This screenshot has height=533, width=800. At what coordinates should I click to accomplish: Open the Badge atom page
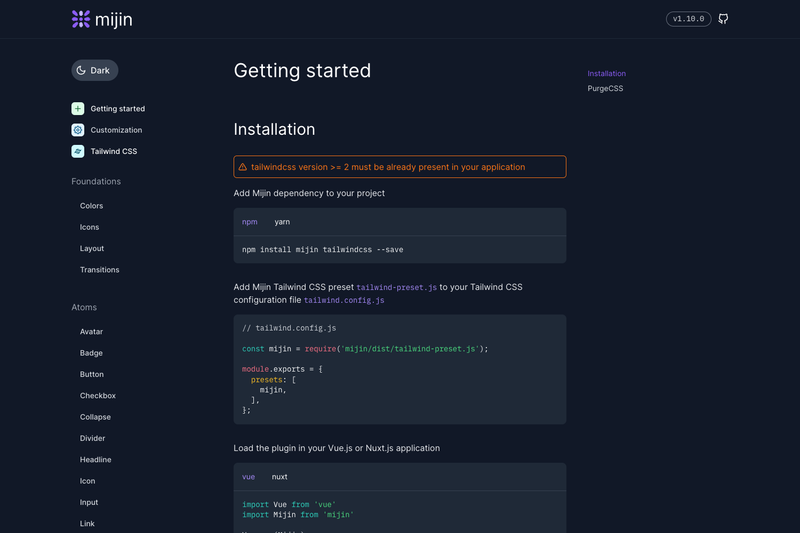click(91, 353)
